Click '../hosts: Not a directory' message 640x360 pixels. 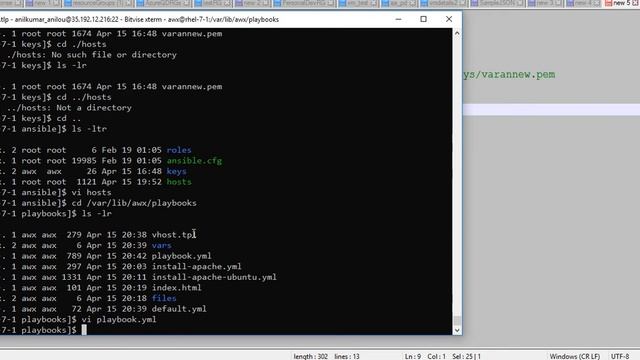click(69, 108)
